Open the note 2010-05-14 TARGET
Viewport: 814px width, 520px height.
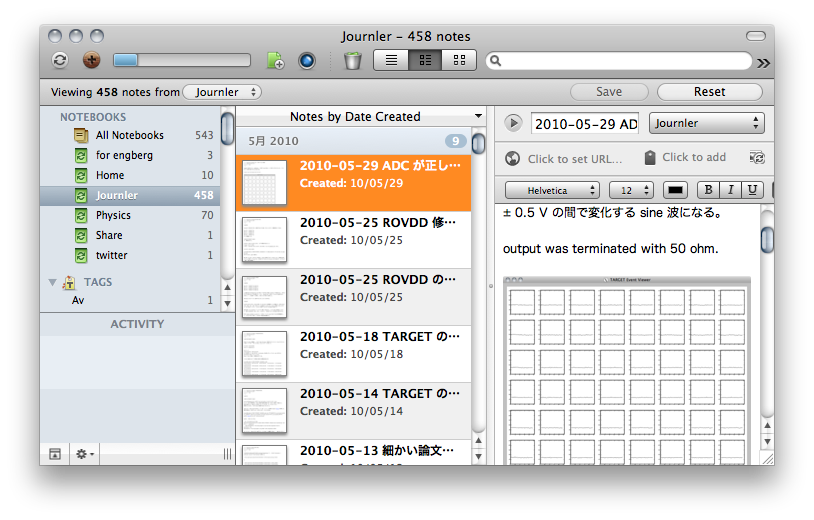coord(354,412)
